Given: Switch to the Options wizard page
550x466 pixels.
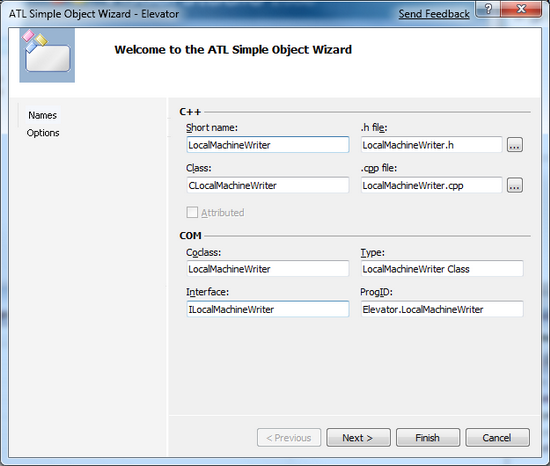Looking at the screenshot, I should click(x=43, y=133).
